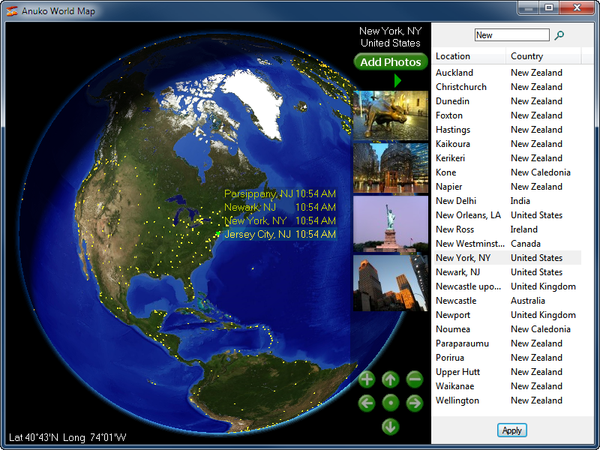The width and height of the screenshot is (600, 450).
Task: Rotate globe with the left arrow
Action: [x=367, y=403]
